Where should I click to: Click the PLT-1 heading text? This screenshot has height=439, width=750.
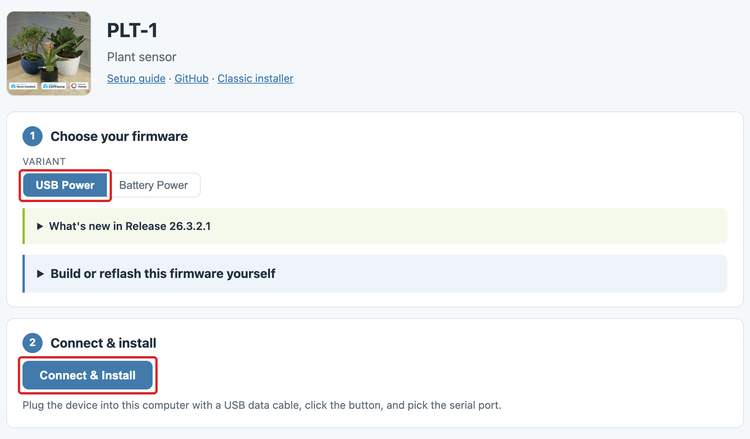tap(132, 31)
